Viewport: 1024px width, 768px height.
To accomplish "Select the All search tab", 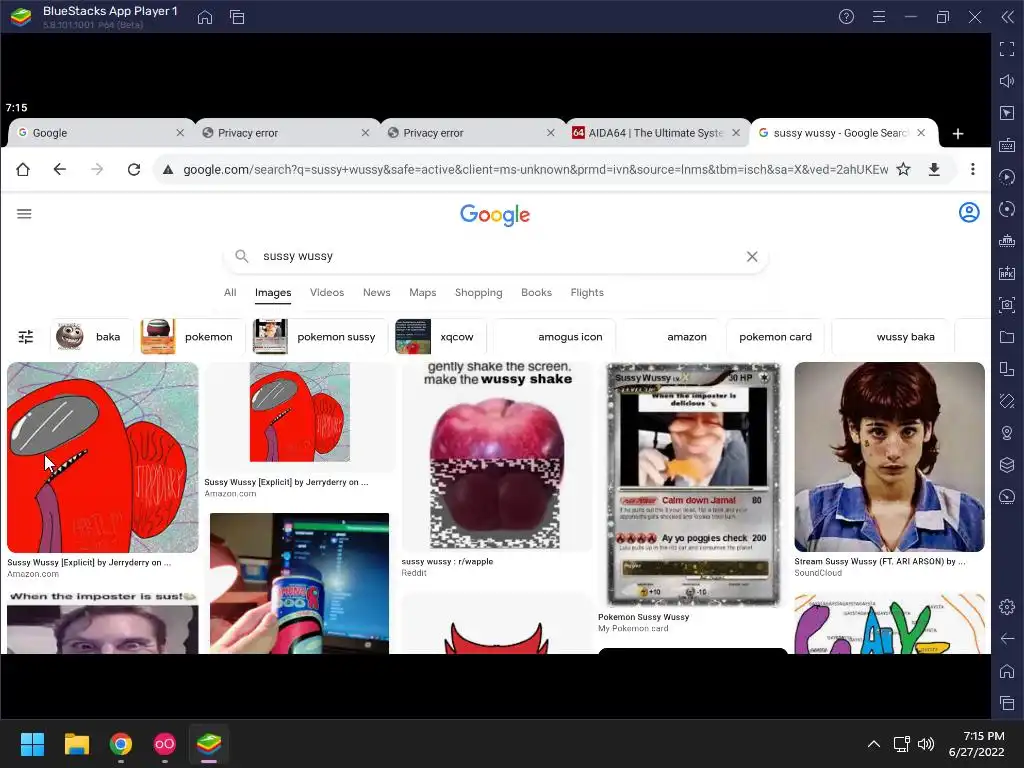I will coord(230,293).
